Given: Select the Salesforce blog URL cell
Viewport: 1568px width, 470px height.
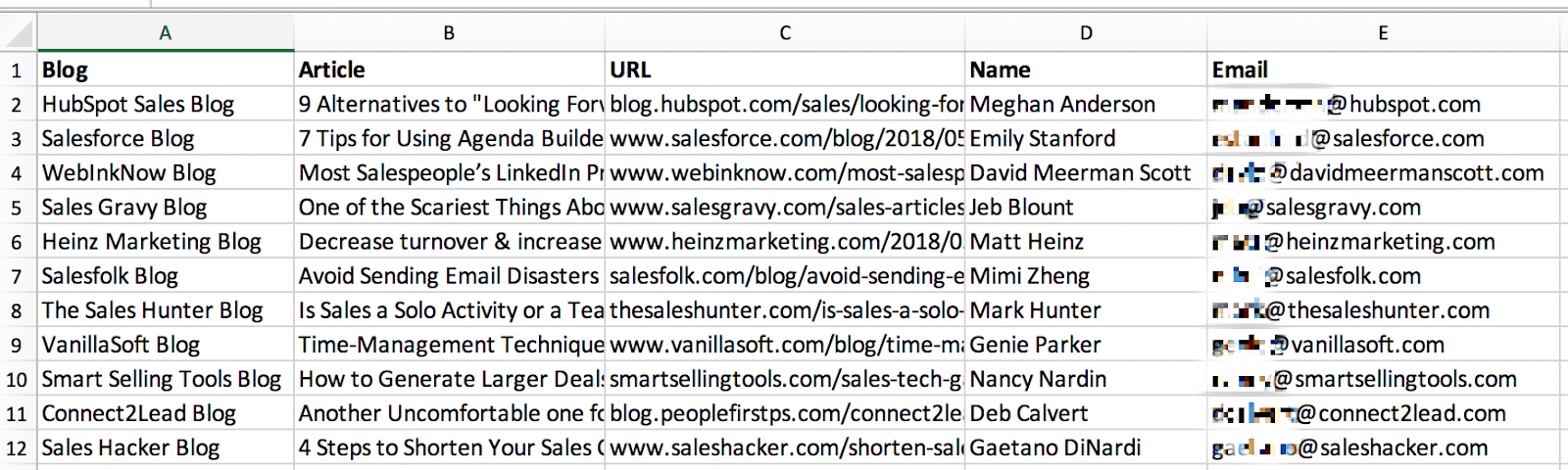Looking at the screenshot, I should 785,139.
